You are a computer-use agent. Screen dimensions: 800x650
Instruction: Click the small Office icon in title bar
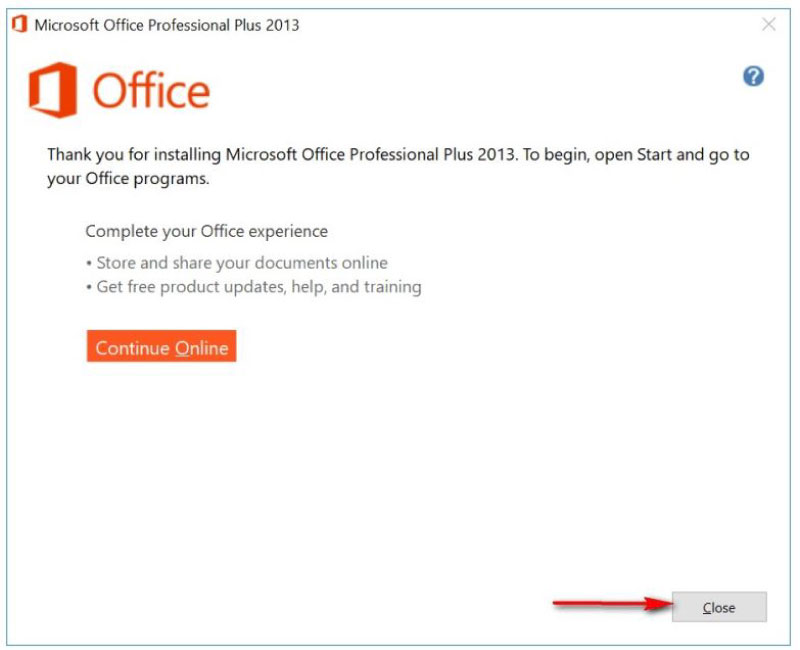tap(19, 24)
